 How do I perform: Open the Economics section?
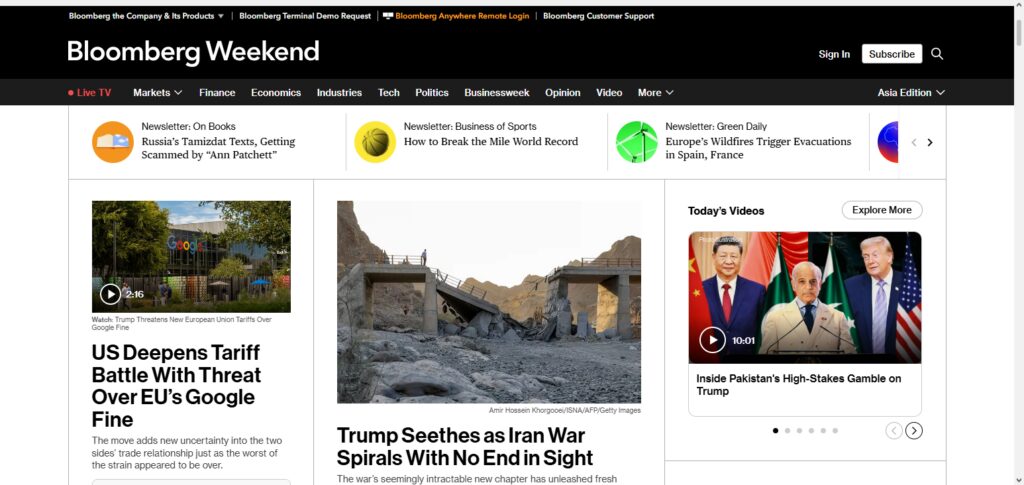pos(276,93)
